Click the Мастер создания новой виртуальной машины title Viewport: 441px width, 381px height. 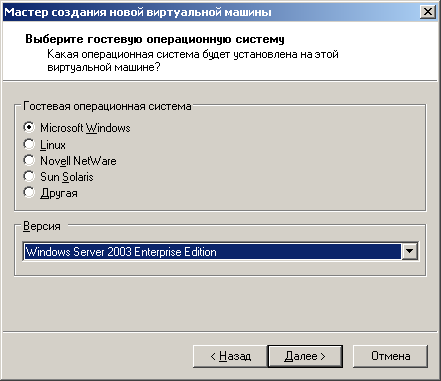(x=138, y=12)
